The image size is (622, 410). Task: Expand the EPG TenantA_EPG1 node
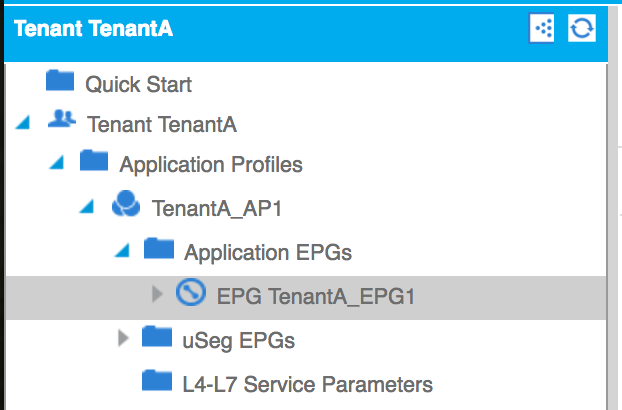click(x=157, y=294)
